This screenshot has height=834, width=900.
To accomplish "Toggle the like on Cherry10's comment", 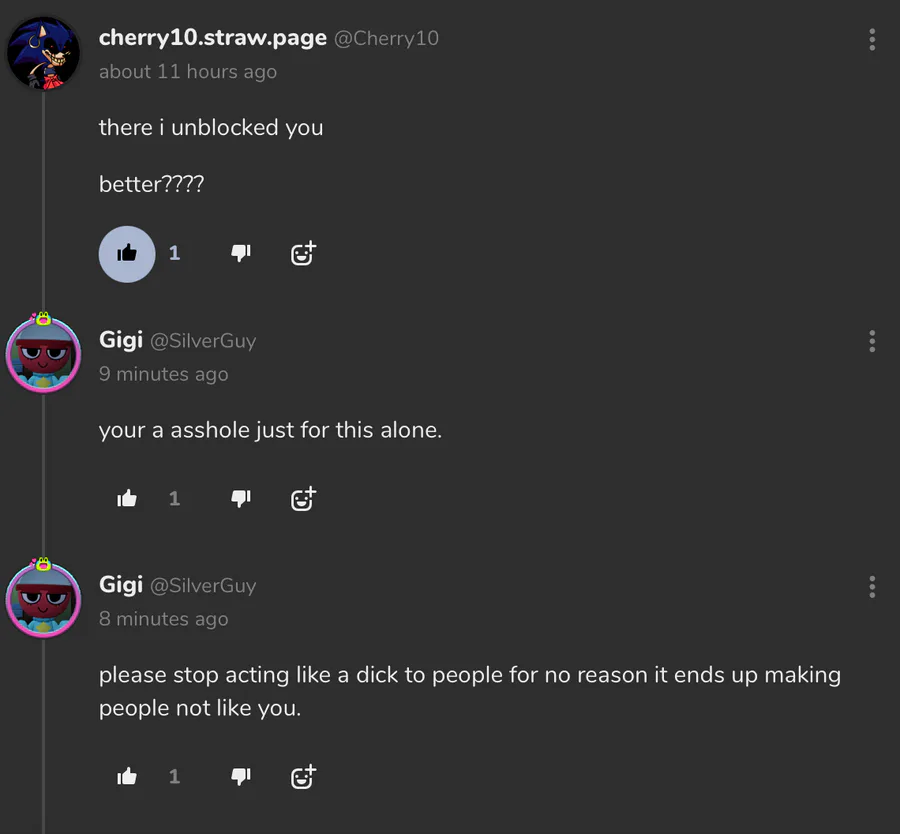I will point(127,254).
